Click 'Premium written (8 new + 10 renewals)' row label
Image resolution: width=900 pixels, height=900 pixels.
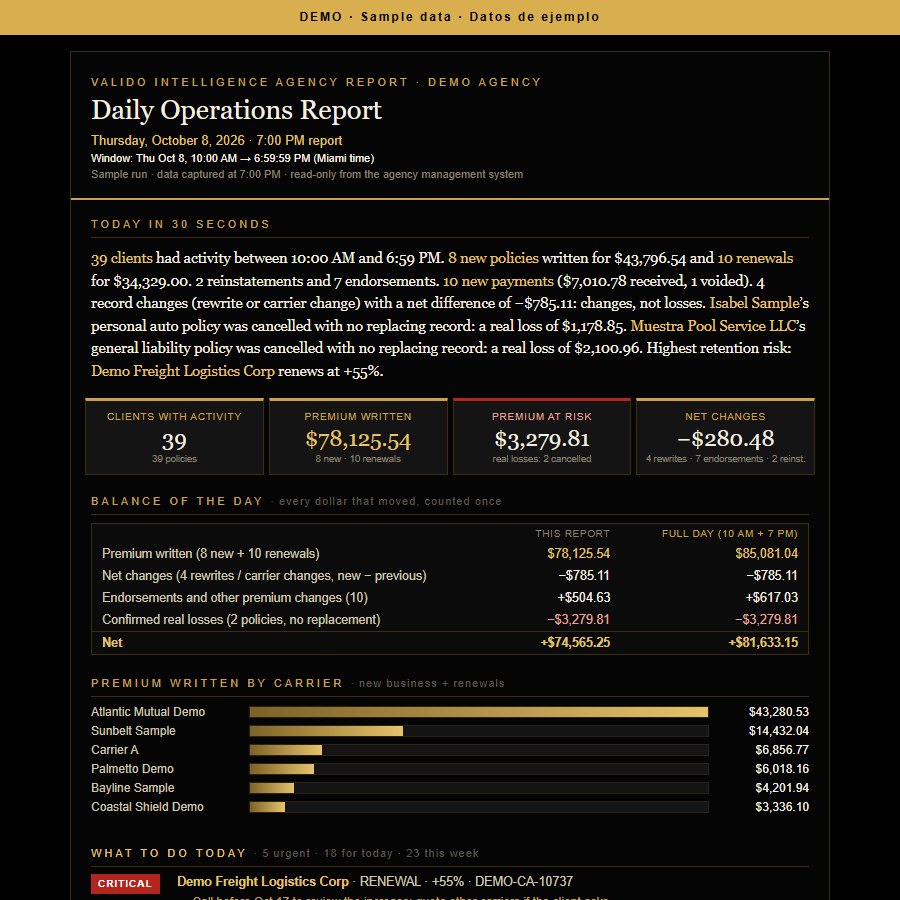211,554
